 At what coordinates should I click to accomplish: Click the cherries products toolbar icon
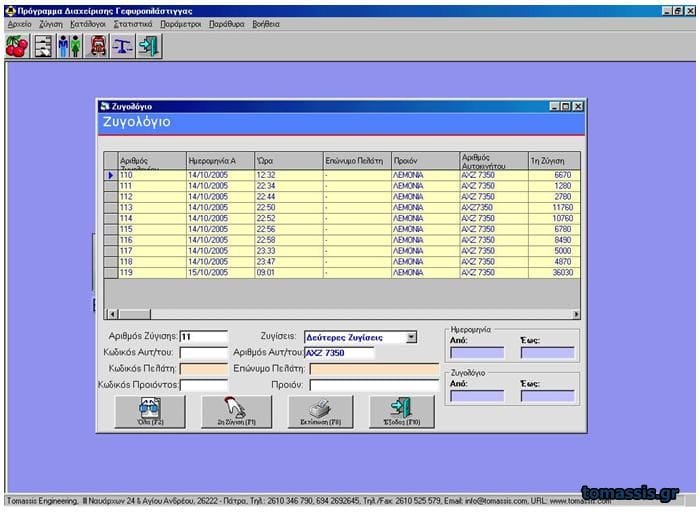[x=17, y=46]
